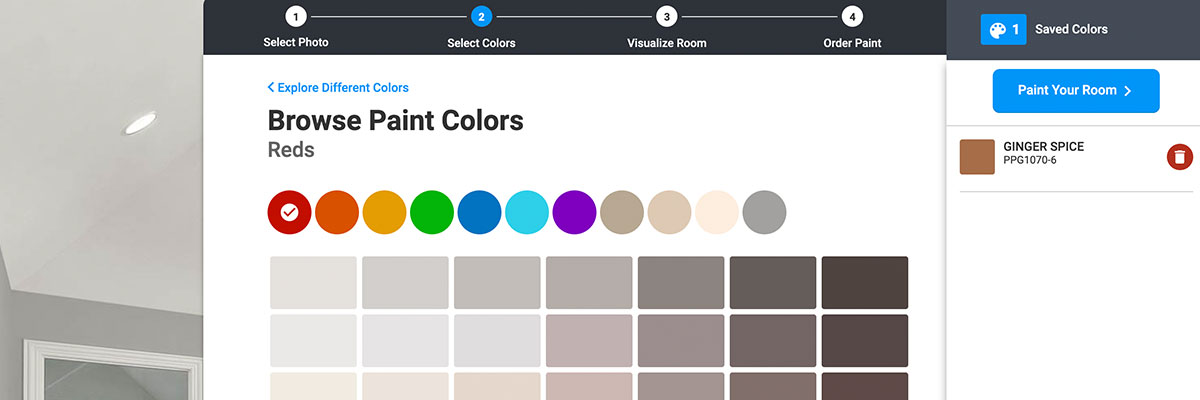The width and height of the screenshot is (1200, 400).
Task: Select the red color family circle
Action: [289, 212]
